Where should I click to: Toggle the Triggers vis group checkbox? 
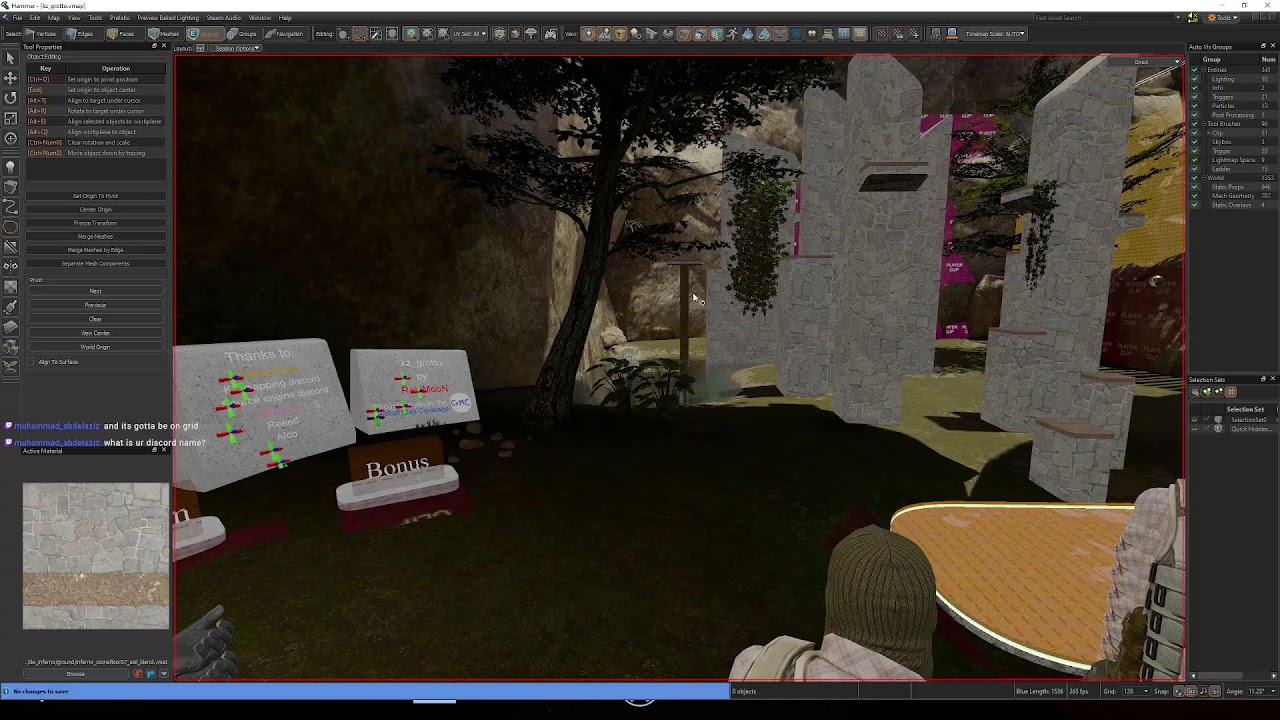(x=1194, y=97)
